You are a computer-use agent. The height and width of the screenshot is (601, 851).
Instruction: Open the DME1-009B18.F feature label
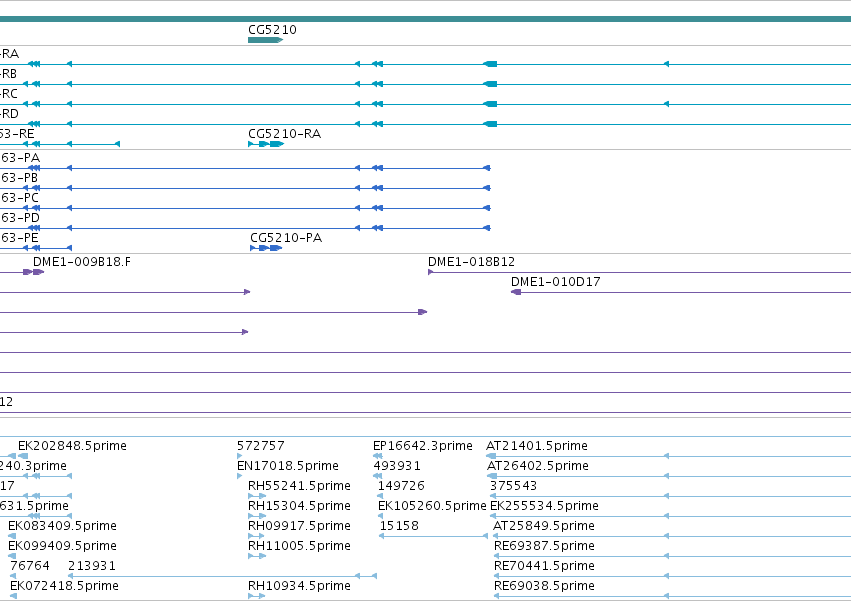click(82, 262)
